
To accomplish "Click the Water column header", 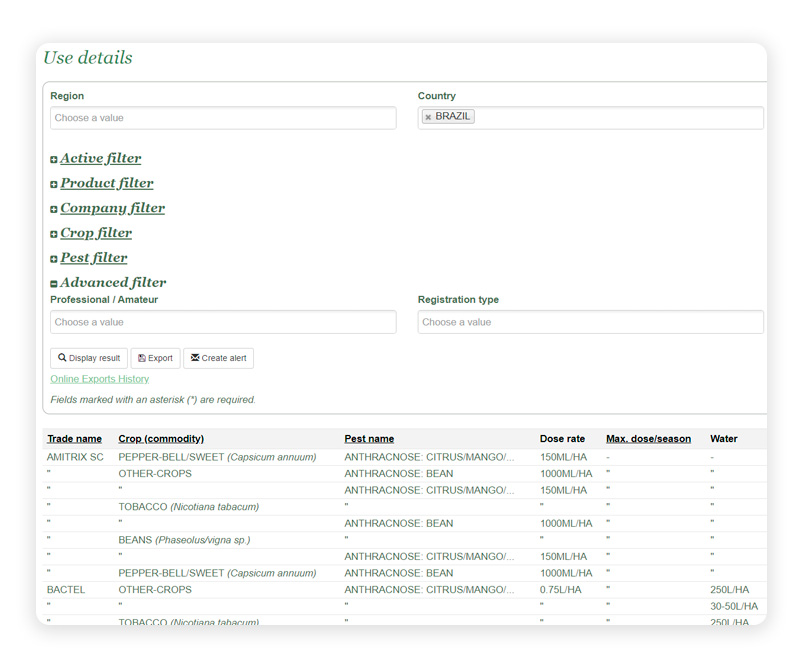I will [723, 439].
